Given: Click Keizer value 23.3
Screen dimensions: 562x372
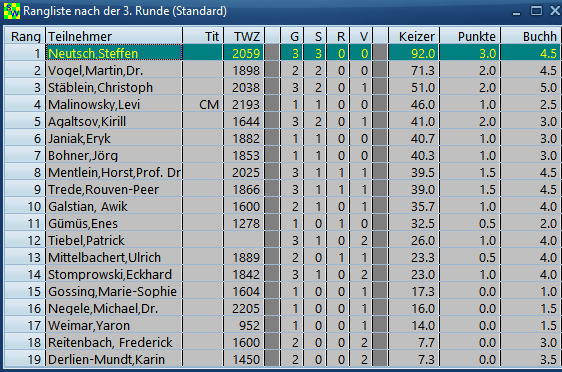Looking at the screenshot, I should tap(414, 258).
